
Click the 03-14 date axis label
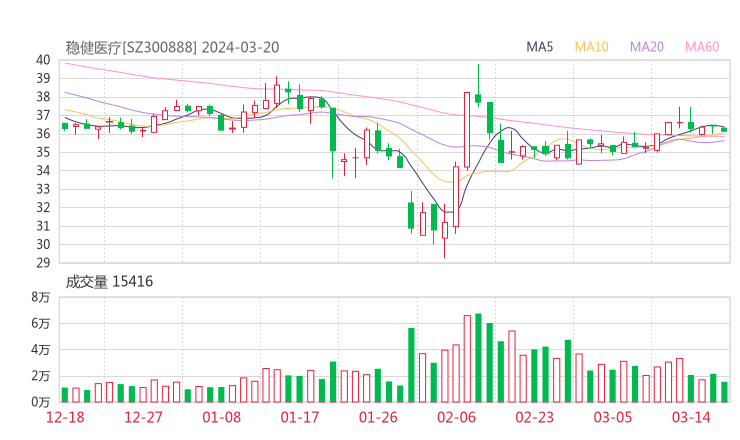[691, 417]
